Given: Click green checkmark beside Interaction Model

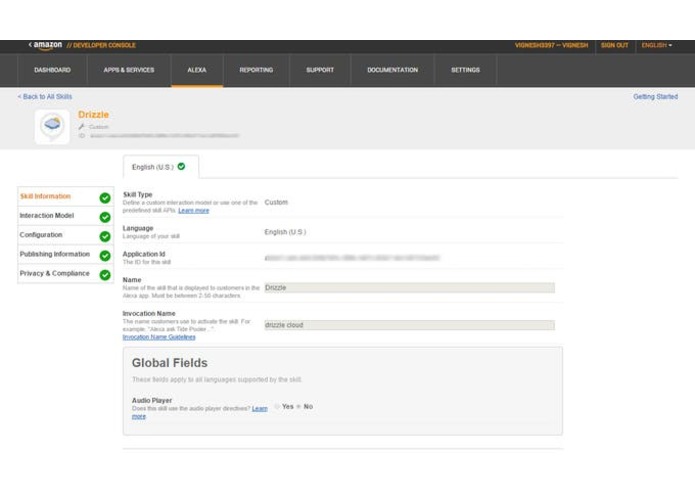Looking at the screenshot, I should 105,217.
